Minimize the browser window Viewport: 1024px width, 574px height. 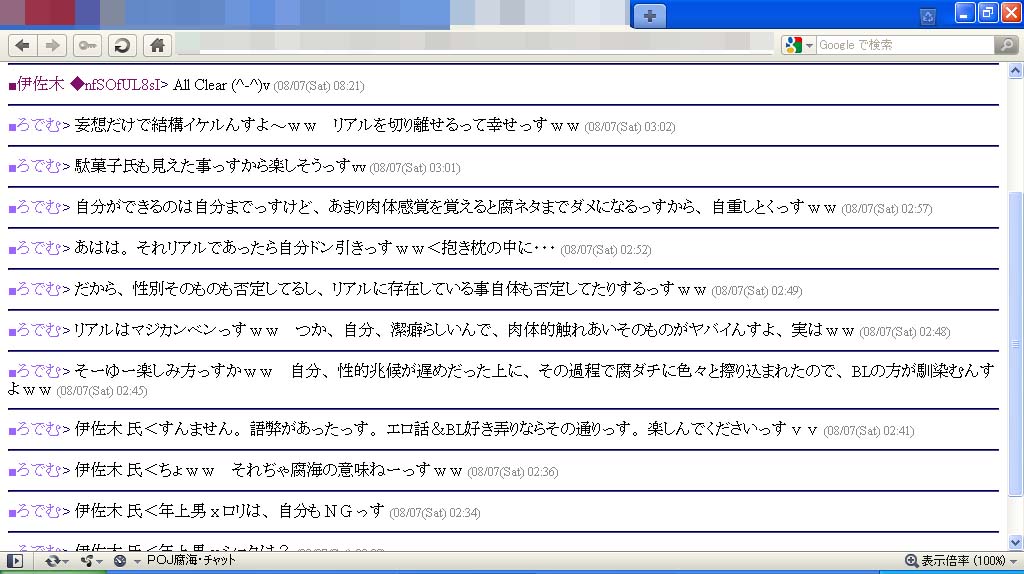tap(965, 12)
